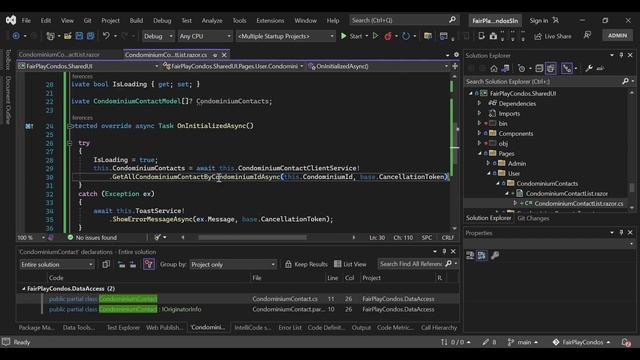Click the notifications bell icon in status bar
This screenshot has width=640, height=360.
pos(626,342)
